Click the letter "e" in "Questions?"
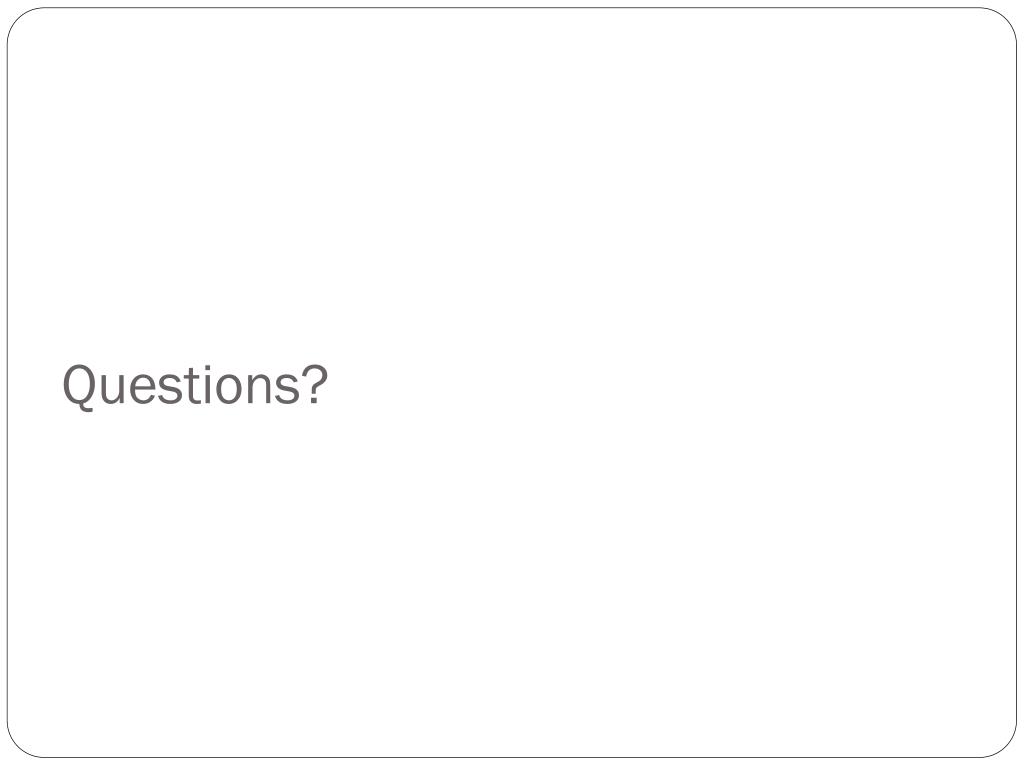The image size is (1024, 768). click(143, 389)
